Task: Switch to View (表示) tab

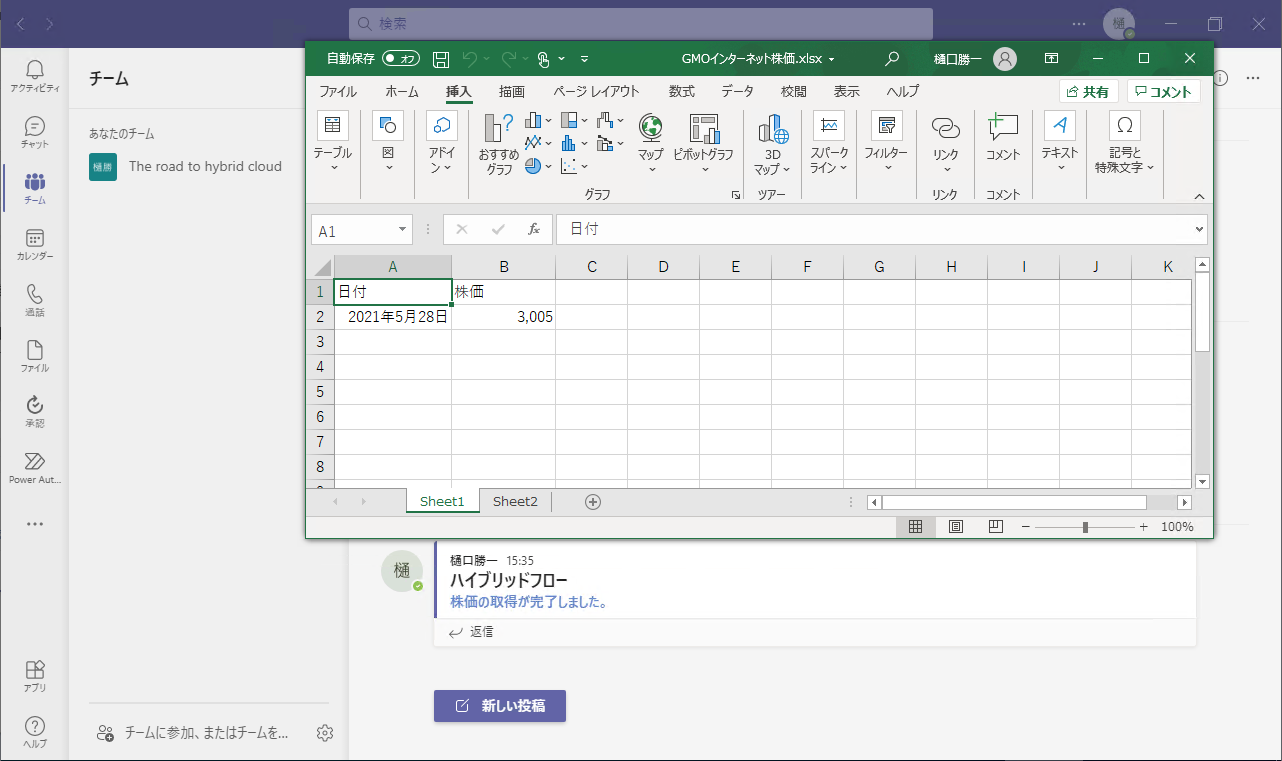Action: tap(847, 91)
